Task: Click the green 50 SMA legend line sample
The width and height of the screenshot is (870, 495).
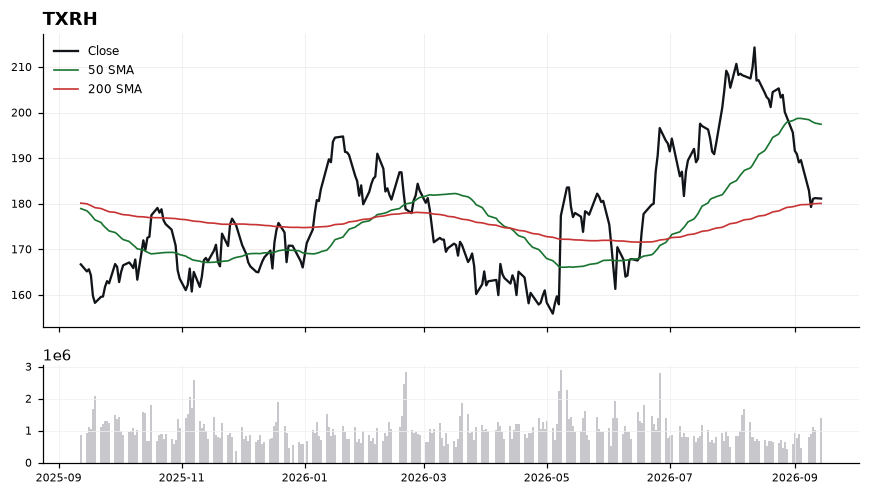Action: coord(66,70)
